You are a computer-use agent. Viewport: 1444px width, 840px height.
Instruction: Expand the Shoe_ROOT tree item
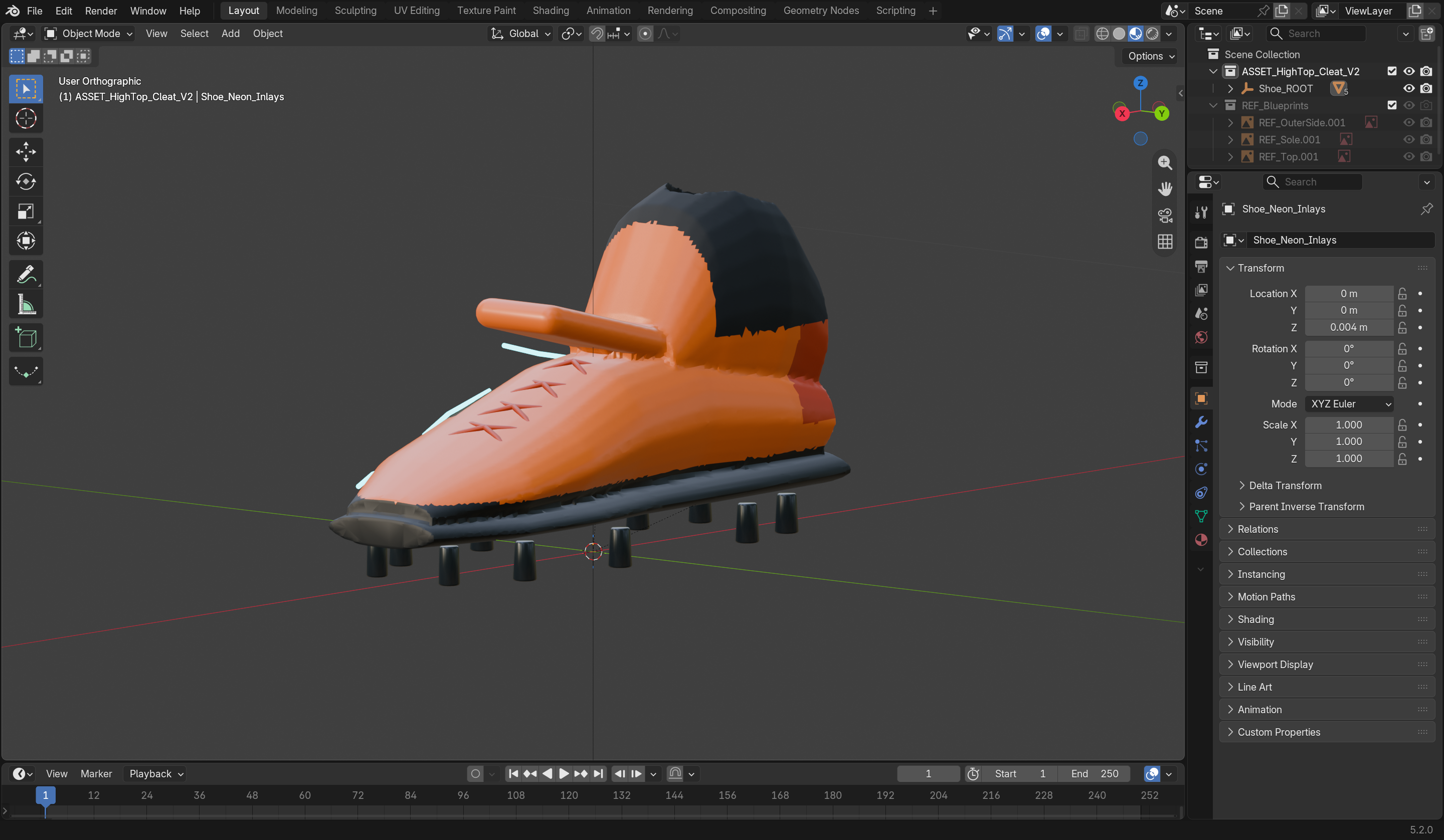point(1230,89)
